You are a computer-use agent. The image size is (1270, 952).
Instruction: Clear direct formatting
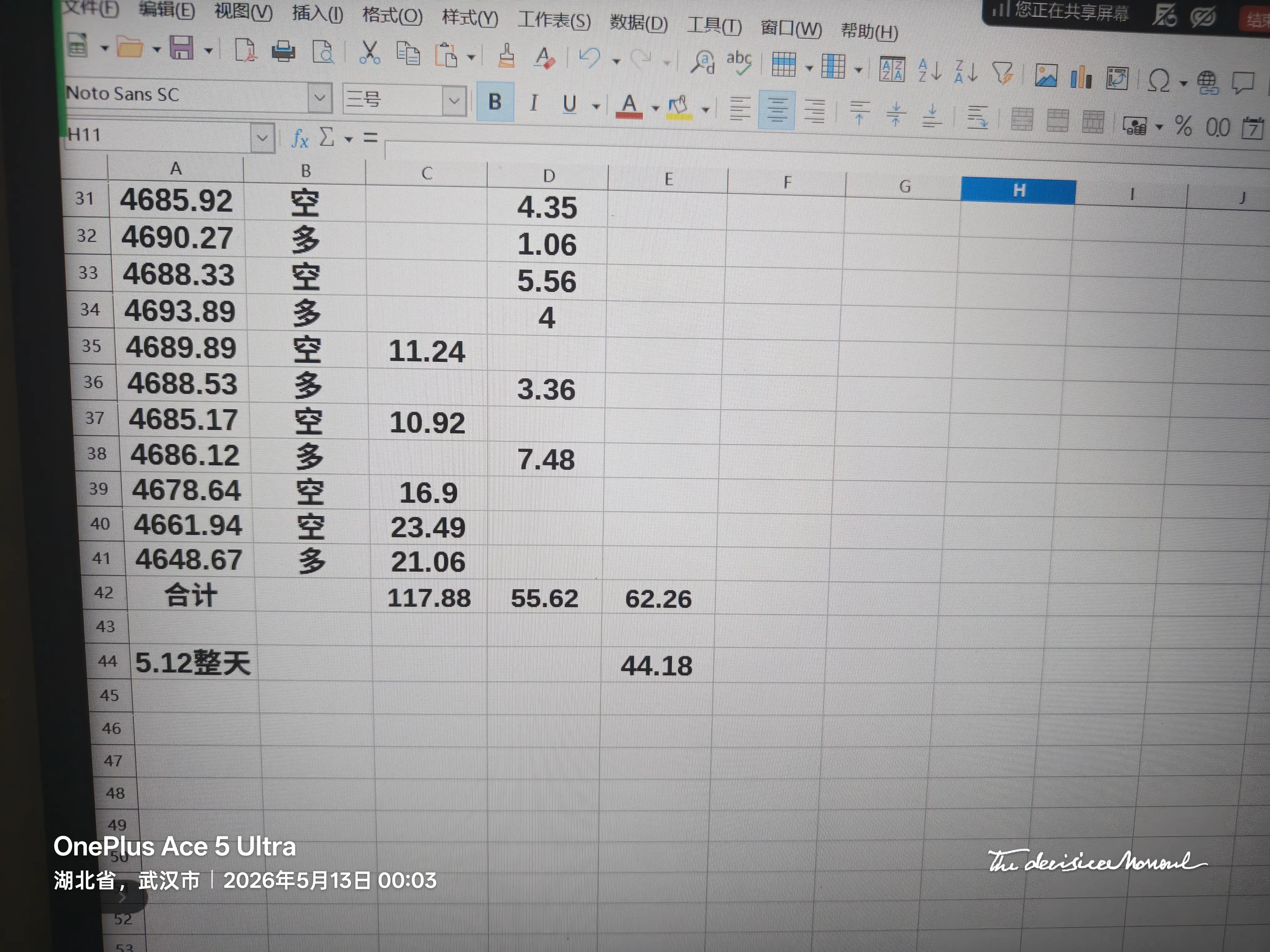[x=544, y=58]
